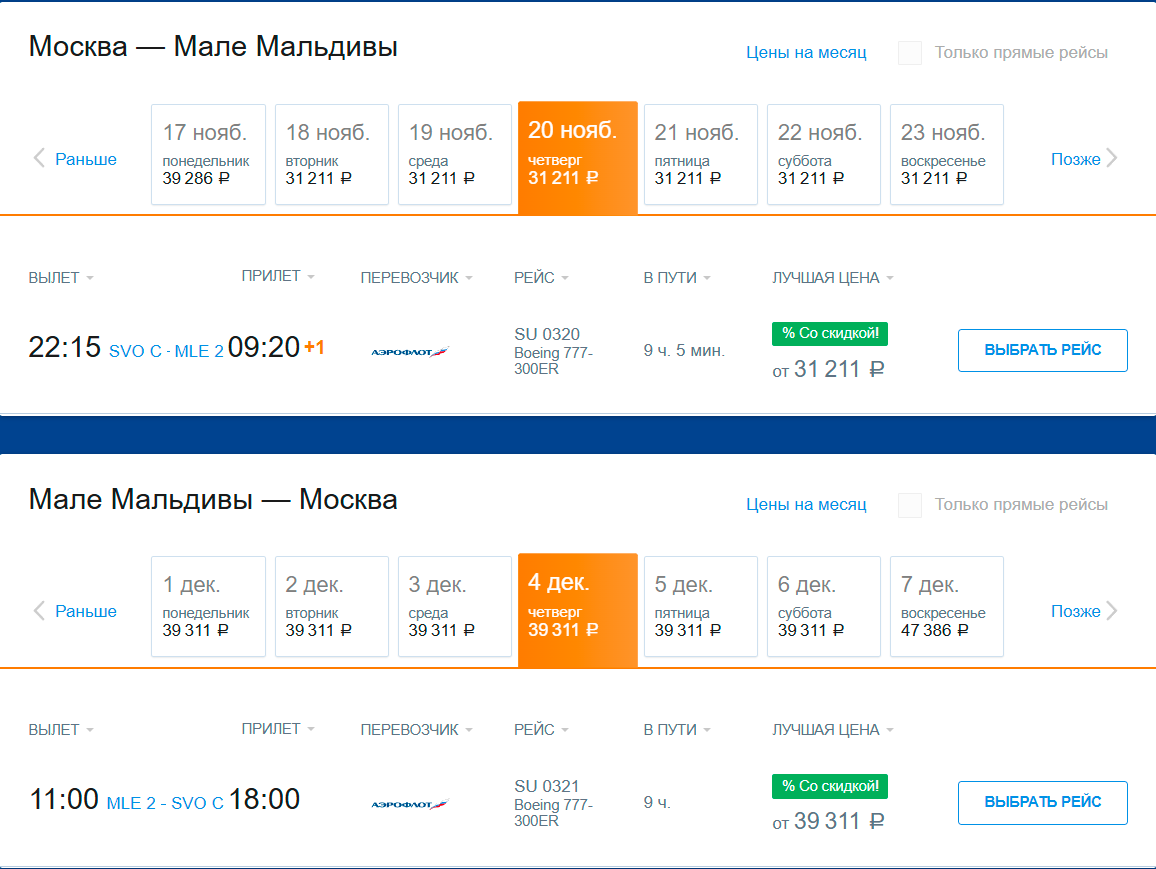Open SVO C - MLE 2 route link
Image resolution: width=1156 pixels, height=869 pixels.
click(166, 351)
